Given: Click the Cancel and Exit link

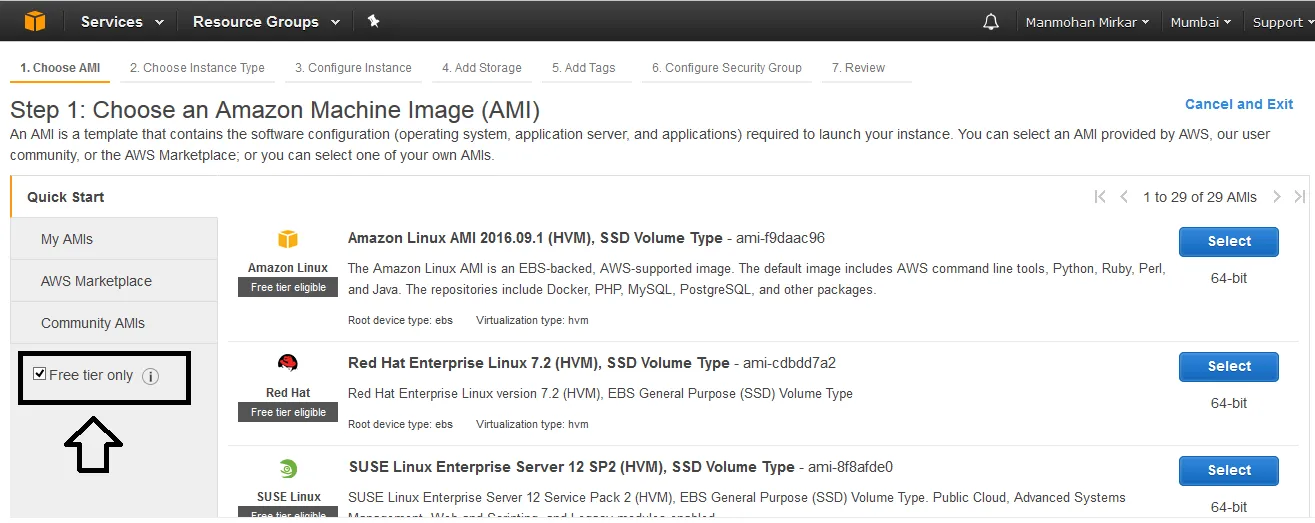Looking at the screenshot, I should tap(1238, 104).
